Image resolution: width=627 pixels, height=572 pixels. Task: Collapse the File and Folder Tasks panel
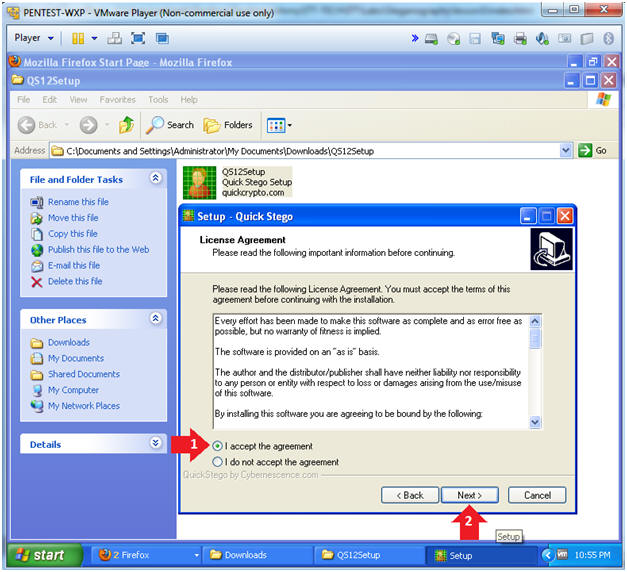pyautogui.click(x=156, y=178)
